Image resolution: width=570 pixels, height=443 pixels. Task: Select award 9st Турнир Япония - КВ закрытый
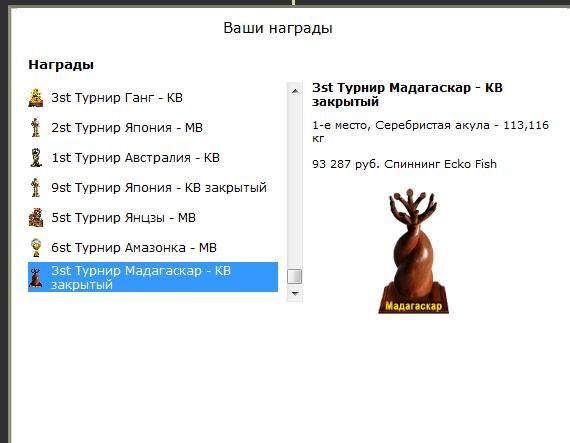click(153, 188)
